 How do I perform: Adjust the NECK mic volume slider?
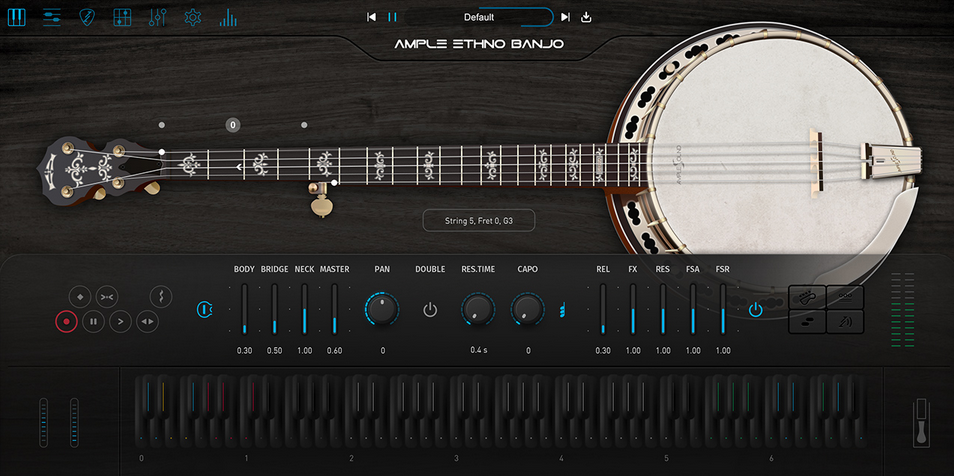point(304,309)
